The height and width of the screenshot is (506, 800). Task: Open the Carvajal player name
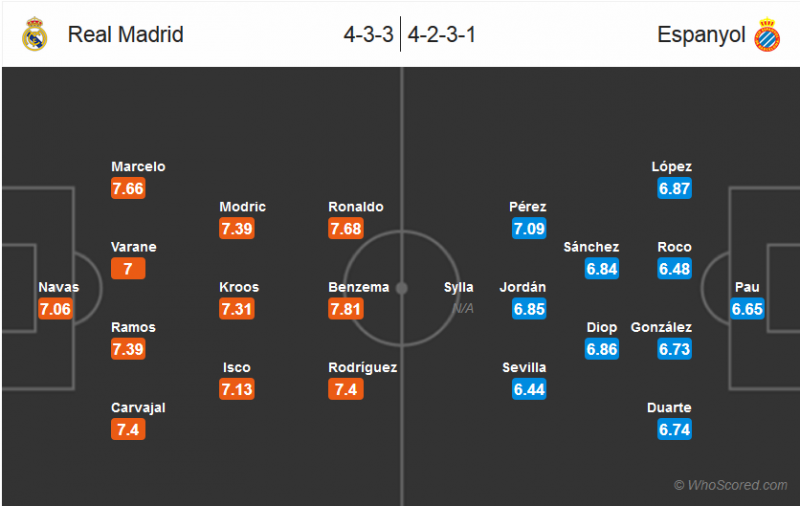coord(138,407)
